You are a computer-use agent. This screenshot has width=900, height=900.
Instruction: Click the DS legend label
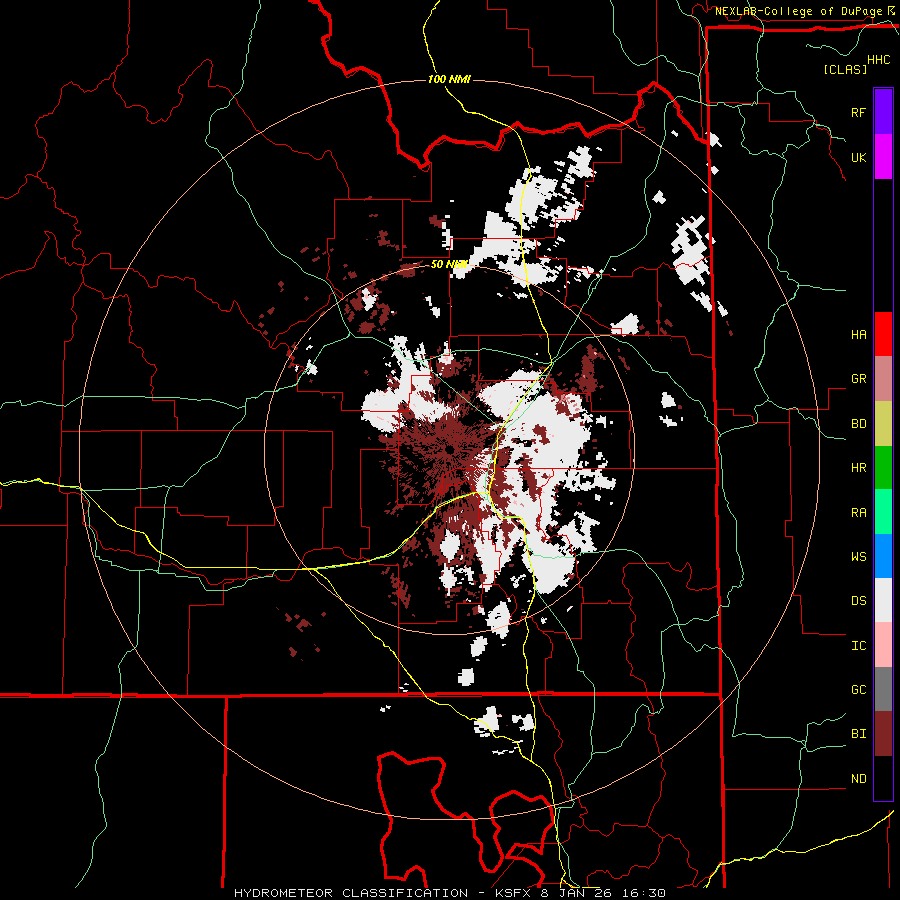[x=858, y=601]
